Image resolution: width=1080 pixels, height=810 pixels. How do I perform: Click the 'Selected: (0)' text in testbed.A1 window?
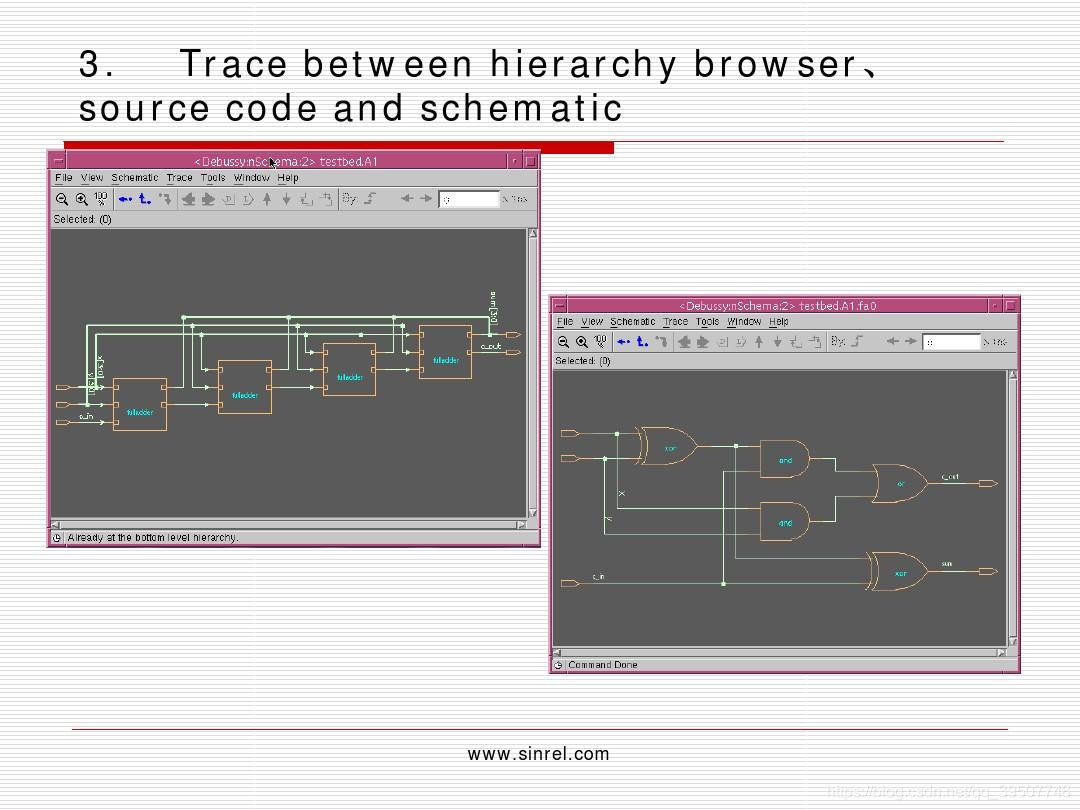click(x=82, y=219)
